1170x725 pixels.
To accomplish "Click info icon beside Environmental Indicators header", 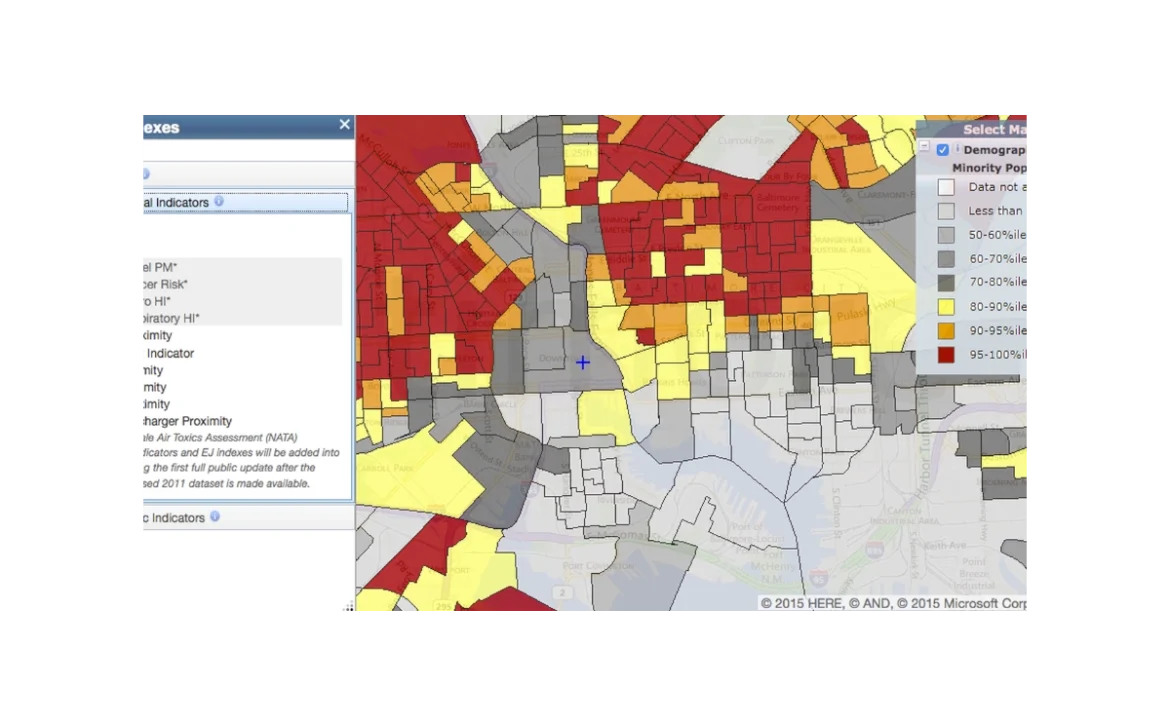I will pyautogui.click(x=219, y=201).
